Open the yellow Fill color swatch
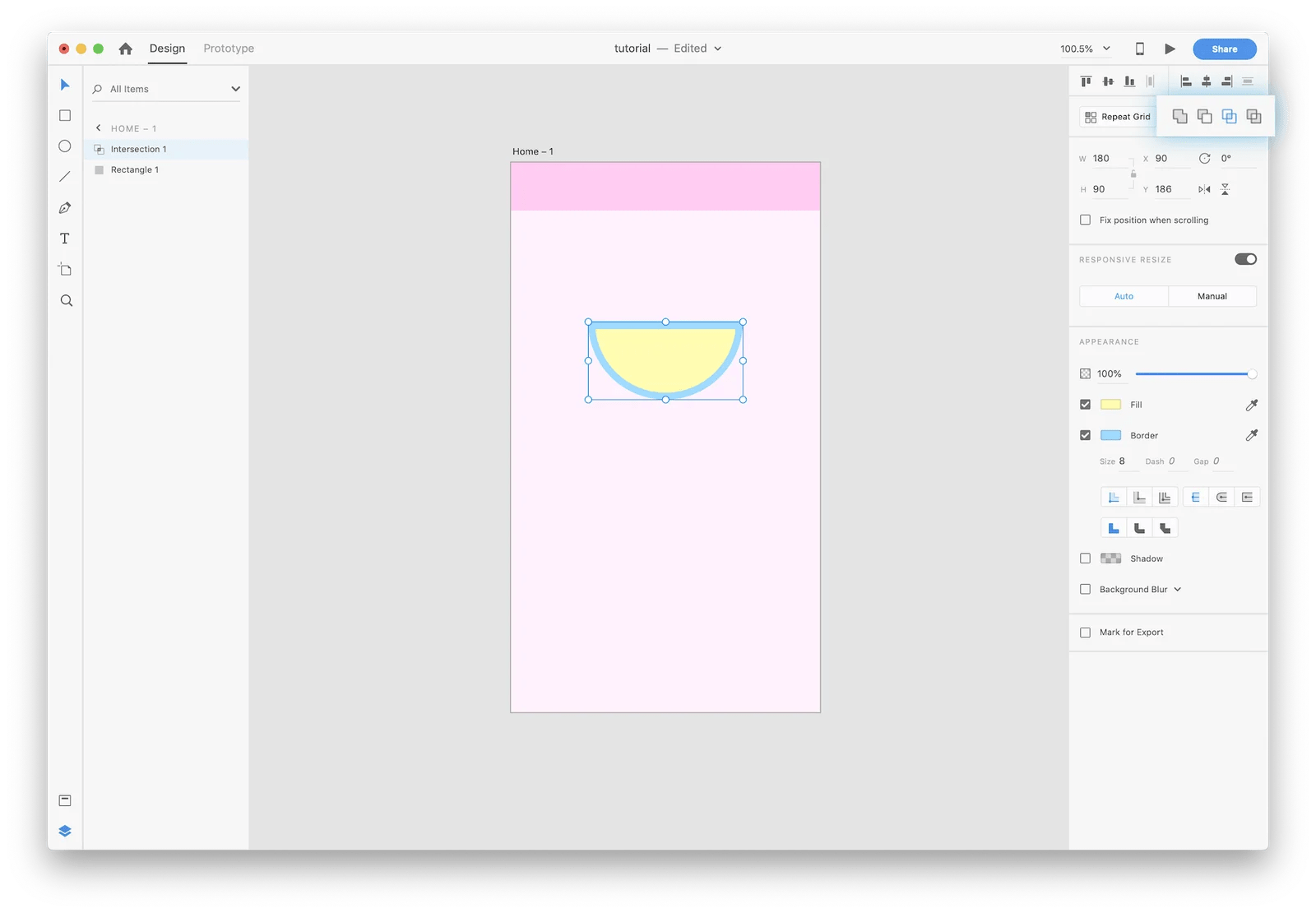This screenshot has width=1316, height=913. (x=1110, y=405)
